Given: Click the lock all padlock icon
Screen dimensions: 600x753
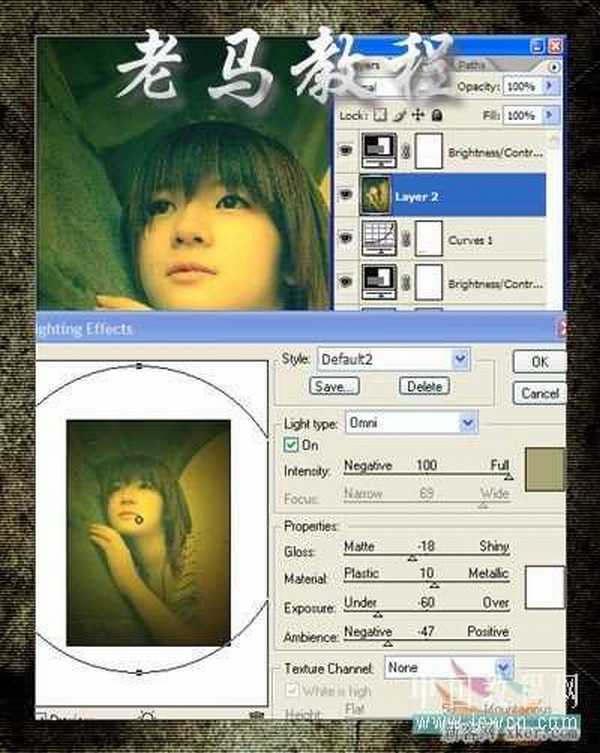Looking at the screenshot, I should (x=437, y=116).
